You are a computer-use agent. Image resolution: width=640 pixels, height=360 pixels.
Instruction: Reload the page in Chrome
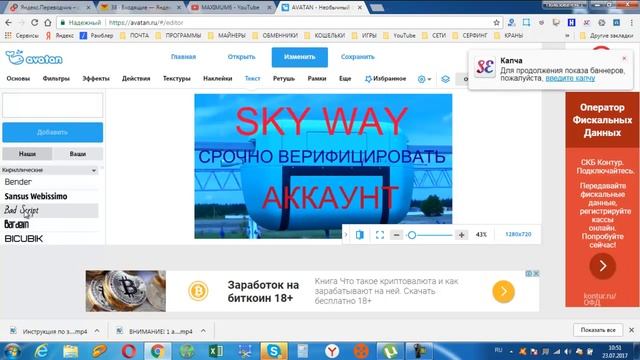click(x=34, y=23)
